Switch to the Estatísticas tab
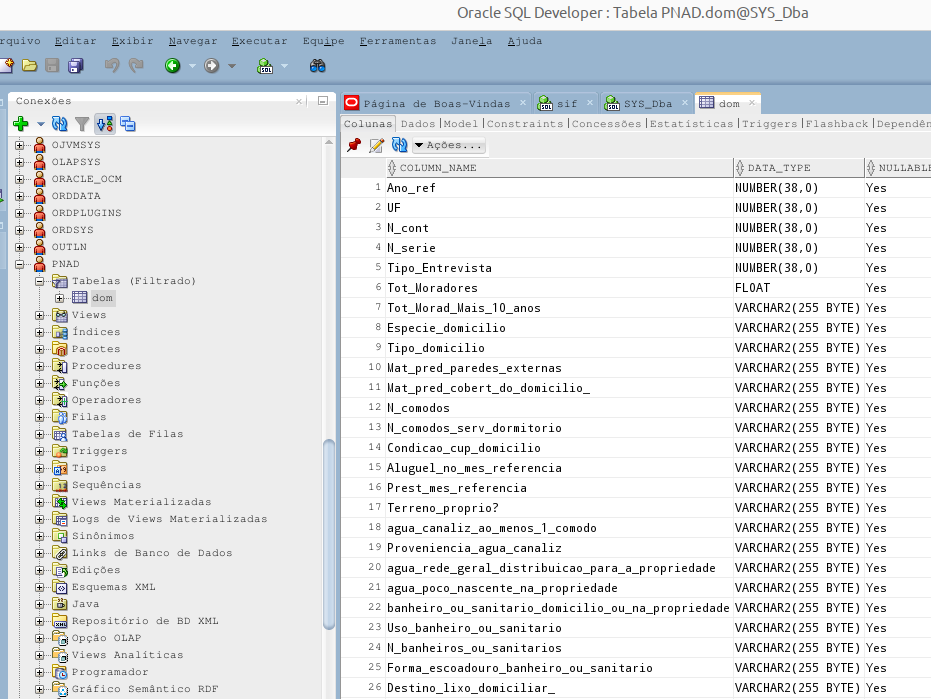Screen dimensions: 931x699 692,124
